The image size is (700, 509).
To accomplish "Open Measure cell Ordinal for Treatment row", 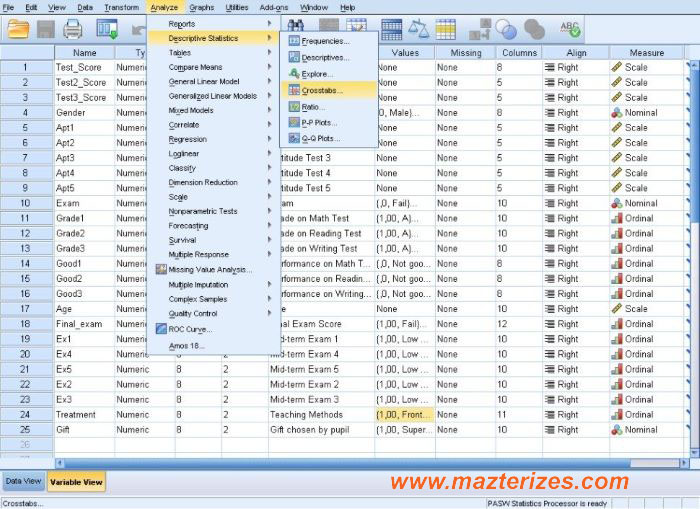I will tap(647, 414).
